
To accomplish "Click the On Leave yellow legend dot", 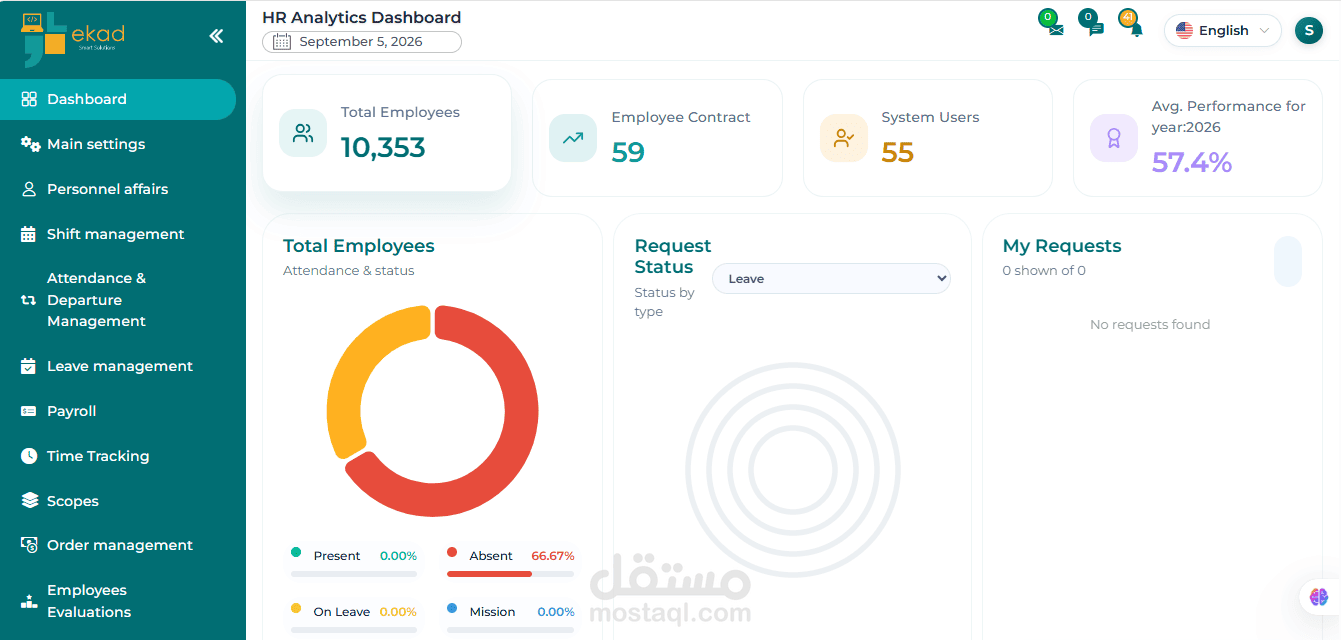I will [x=296, y=608].
